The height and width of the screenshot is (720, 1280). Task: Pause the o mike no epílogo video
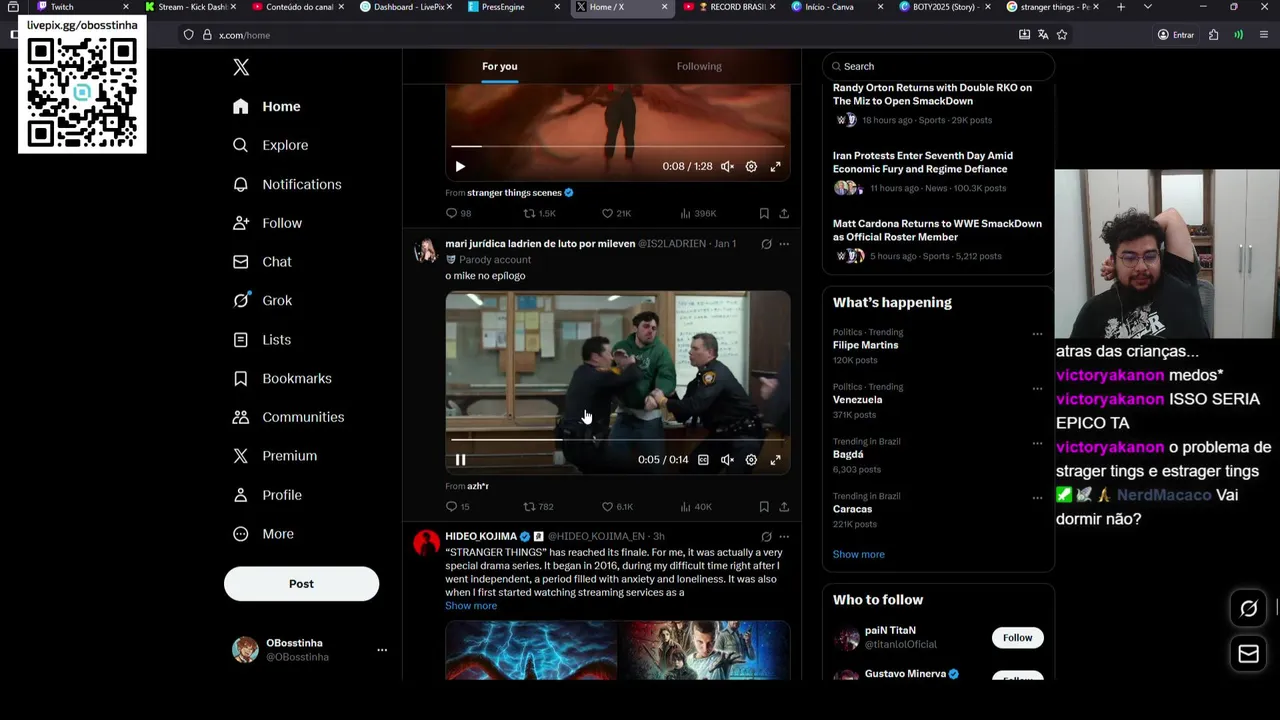460,460
